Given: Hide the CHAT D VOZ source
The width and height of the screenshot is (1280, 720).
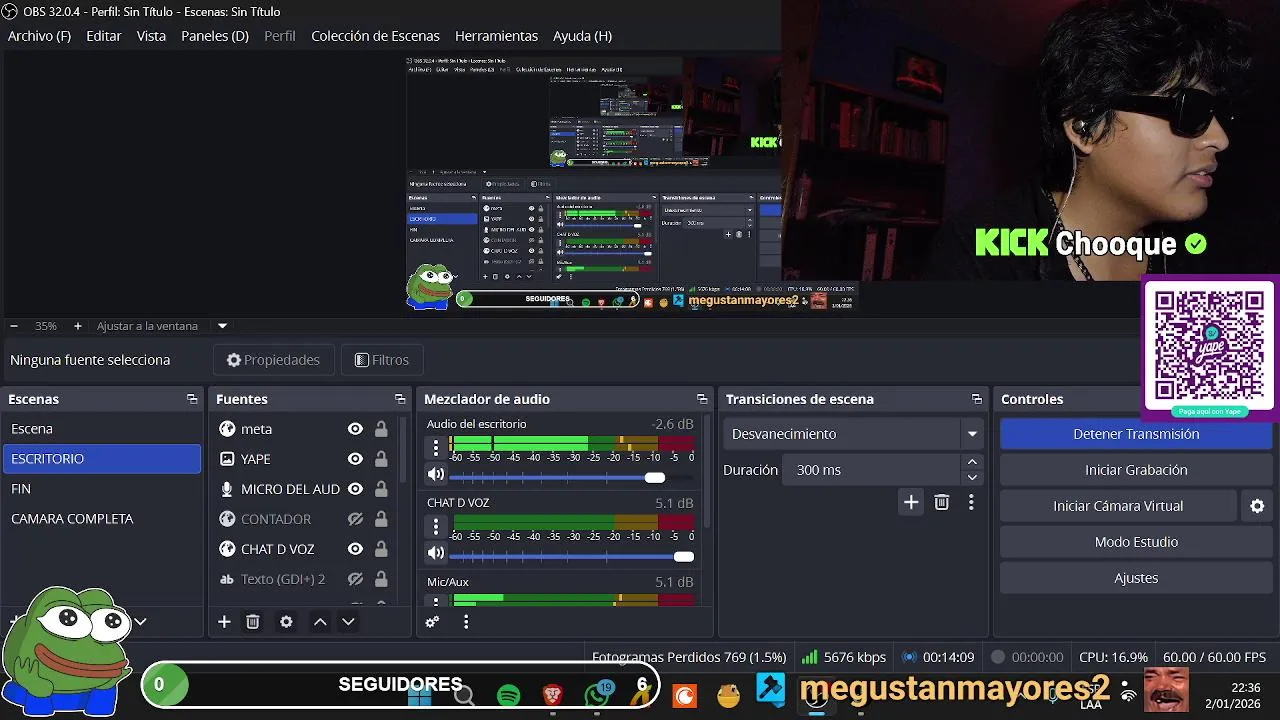Looking at the screenshot, I should tap(355, 549).
